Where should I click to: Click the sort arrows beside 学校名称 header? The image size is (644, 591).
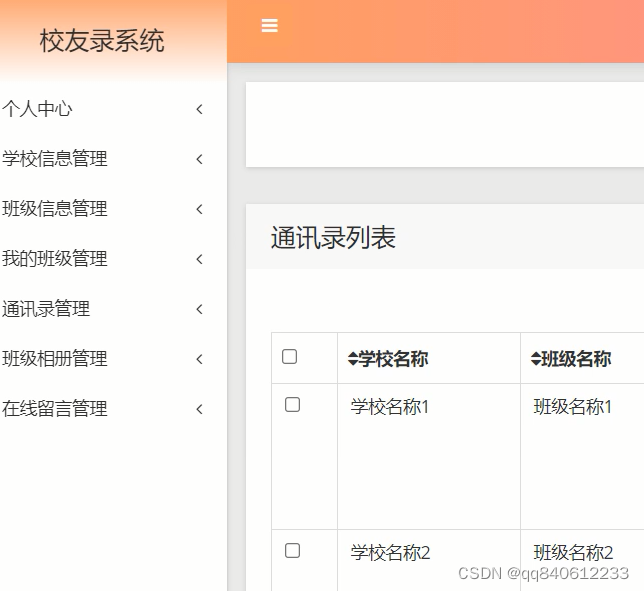point(352,359)
